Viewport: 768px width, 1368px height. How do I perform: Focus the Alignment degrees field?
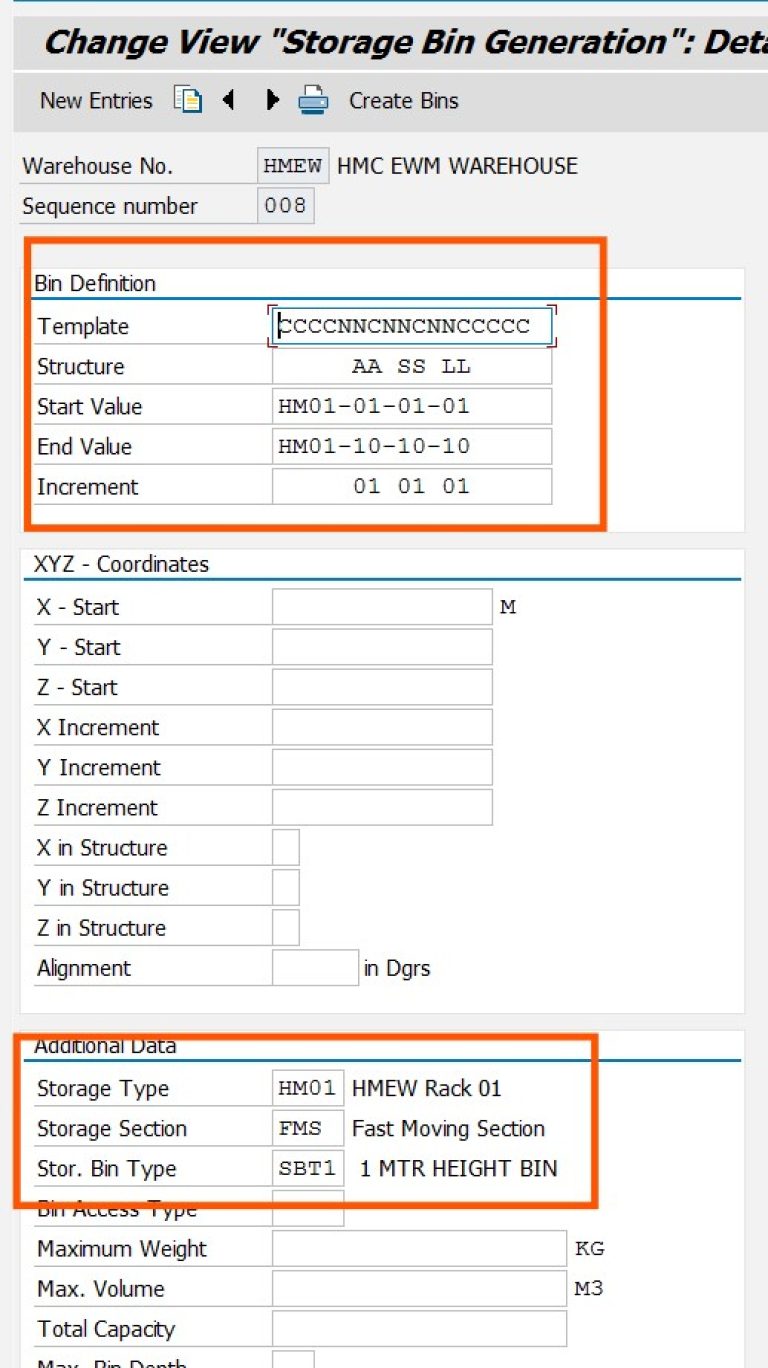coord(315,968)
